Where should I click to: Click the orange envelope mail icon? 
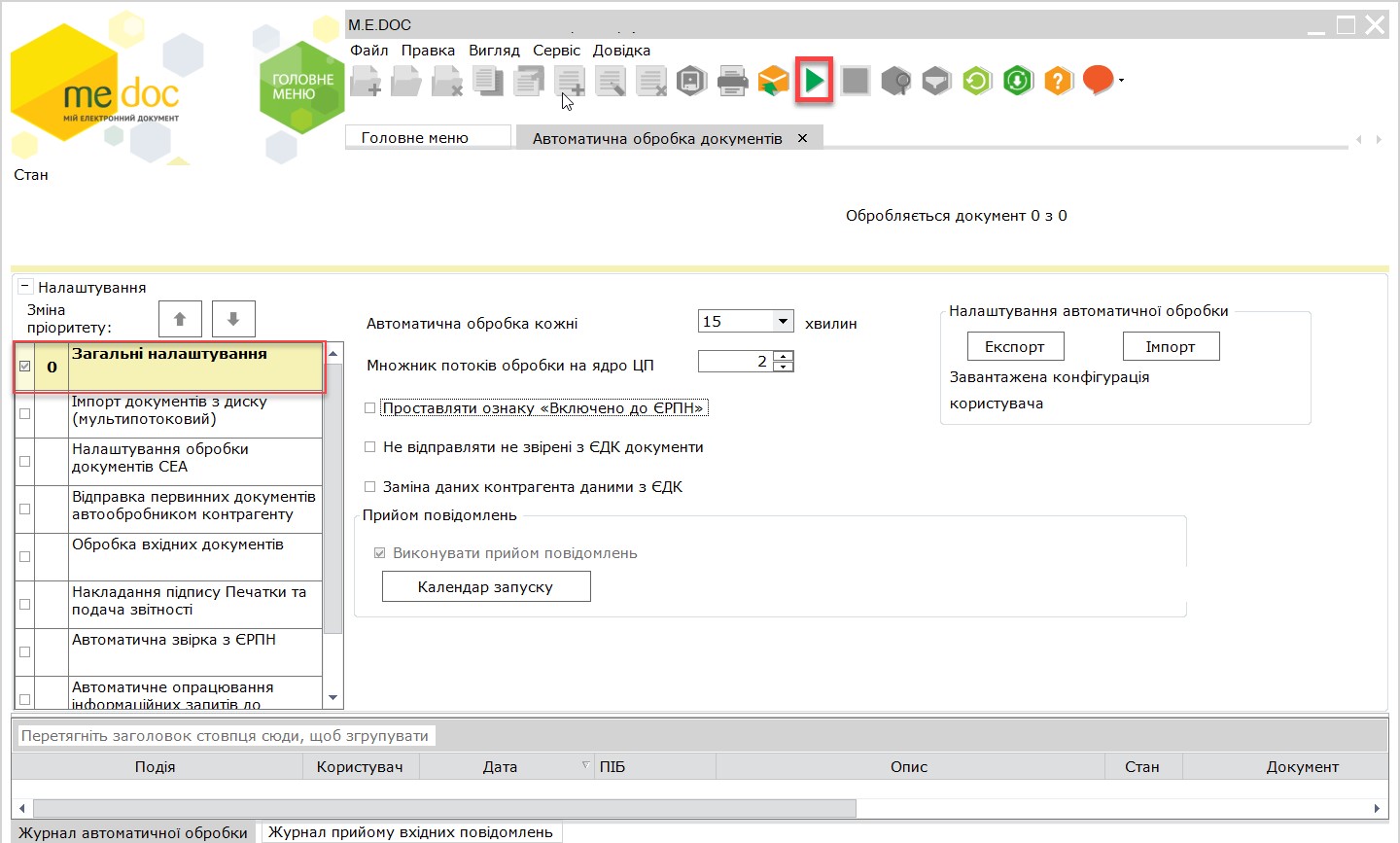[773, 81]
